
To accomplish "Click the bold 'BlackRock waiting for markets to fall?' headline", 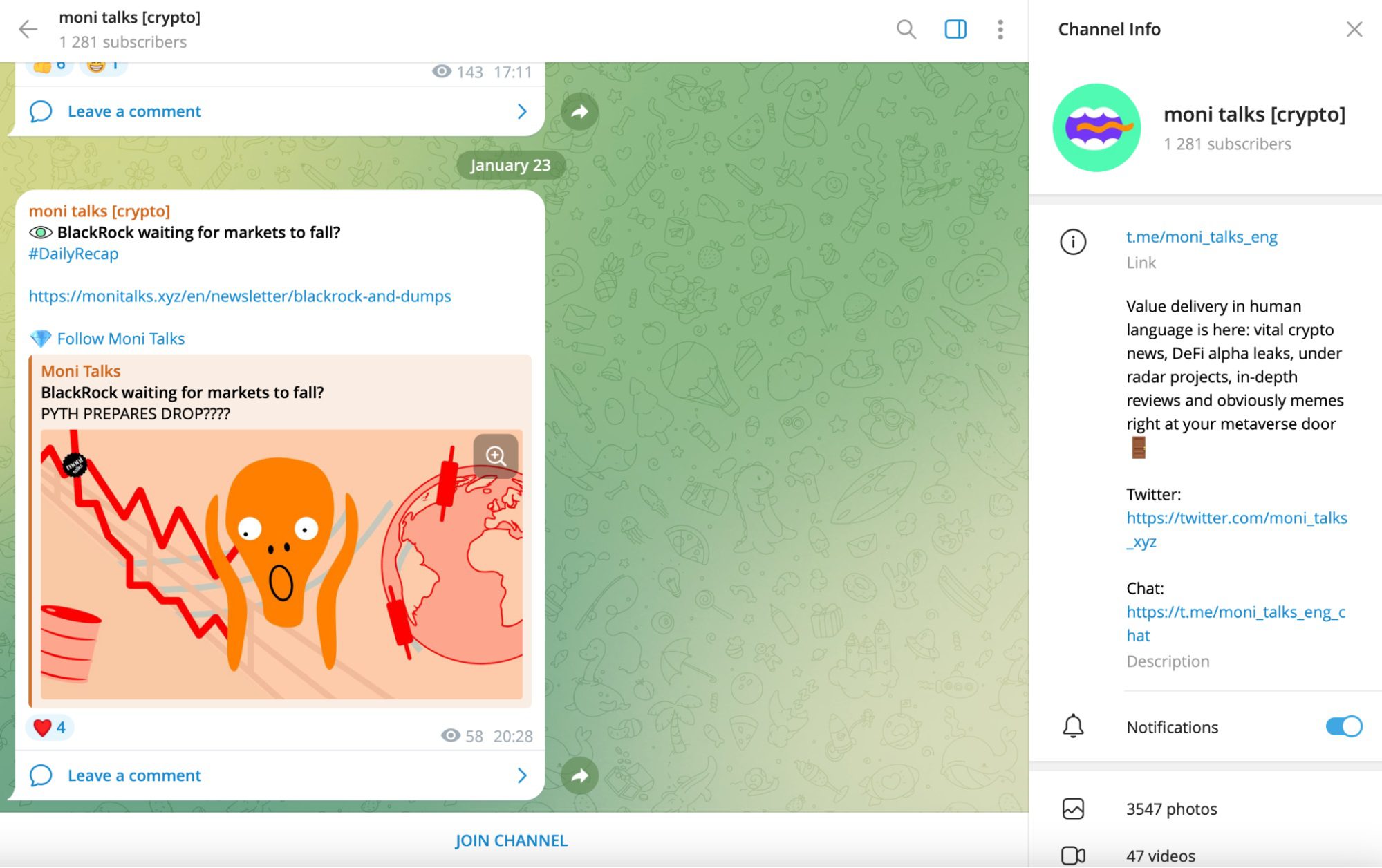I will 199,232.
